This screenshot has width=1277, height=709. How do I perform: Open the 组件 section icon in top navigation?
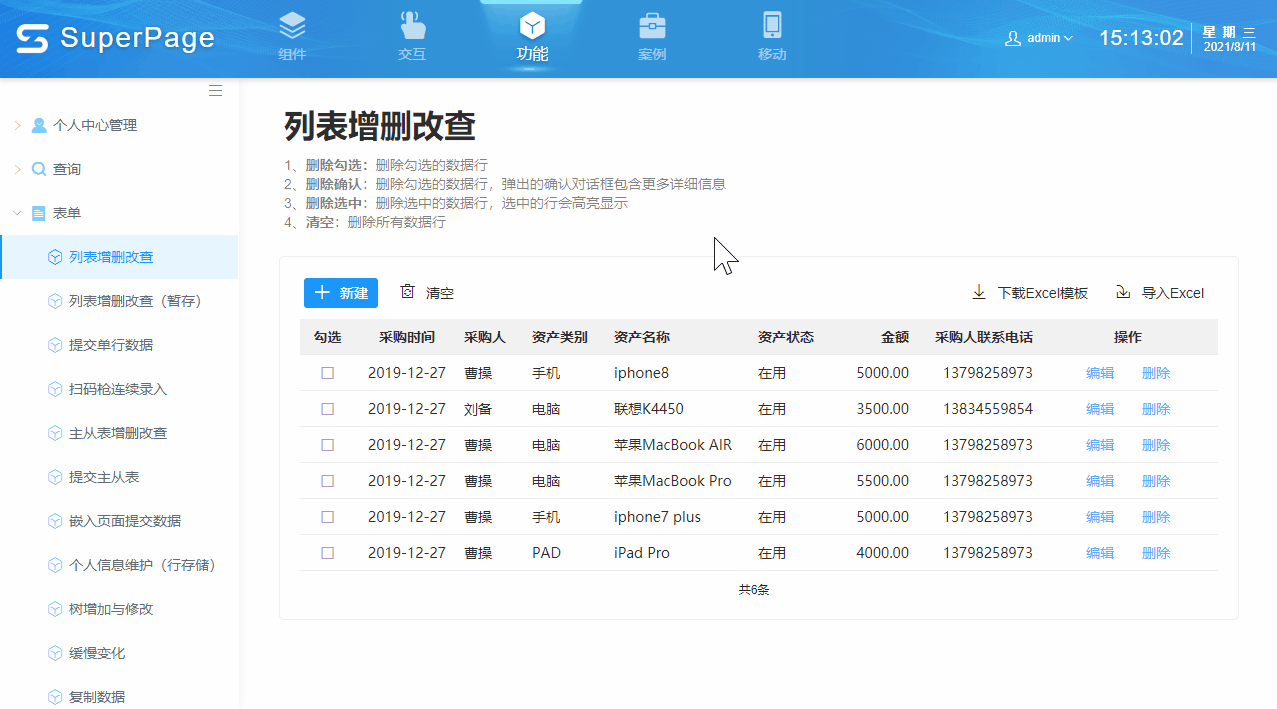coord(291,25)
